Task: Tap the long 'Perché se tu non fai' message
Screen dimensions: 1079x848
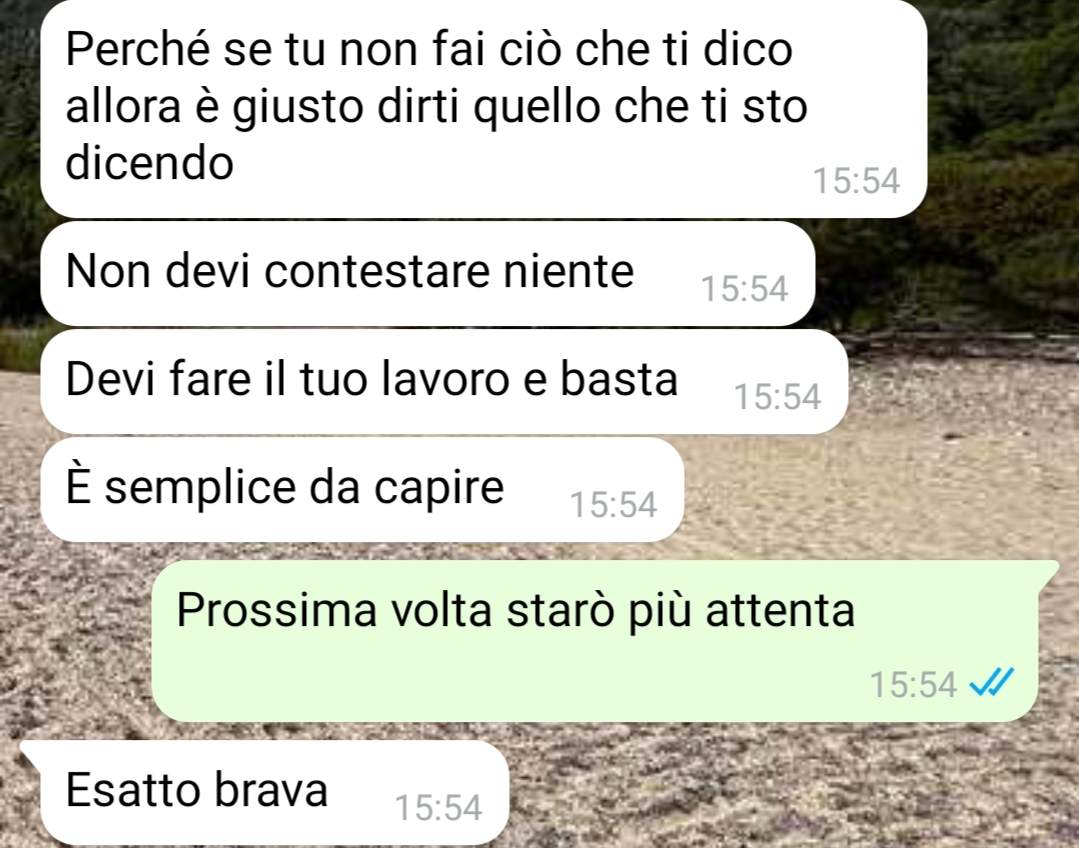Action: [483, 109]
